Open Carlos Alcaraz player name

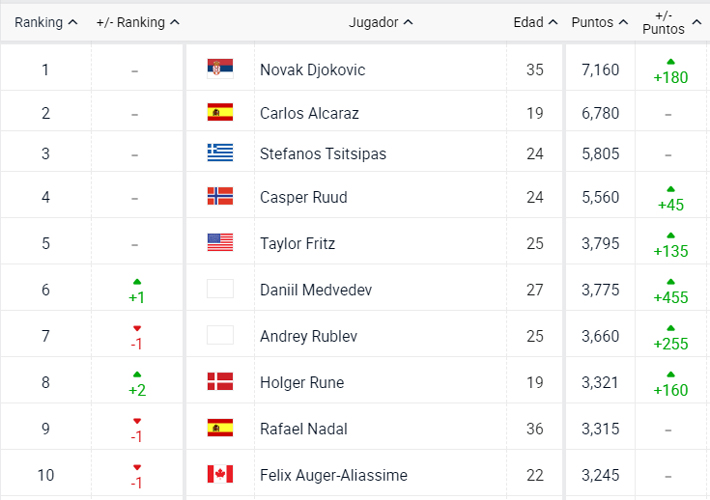click(x=309, y=113)
